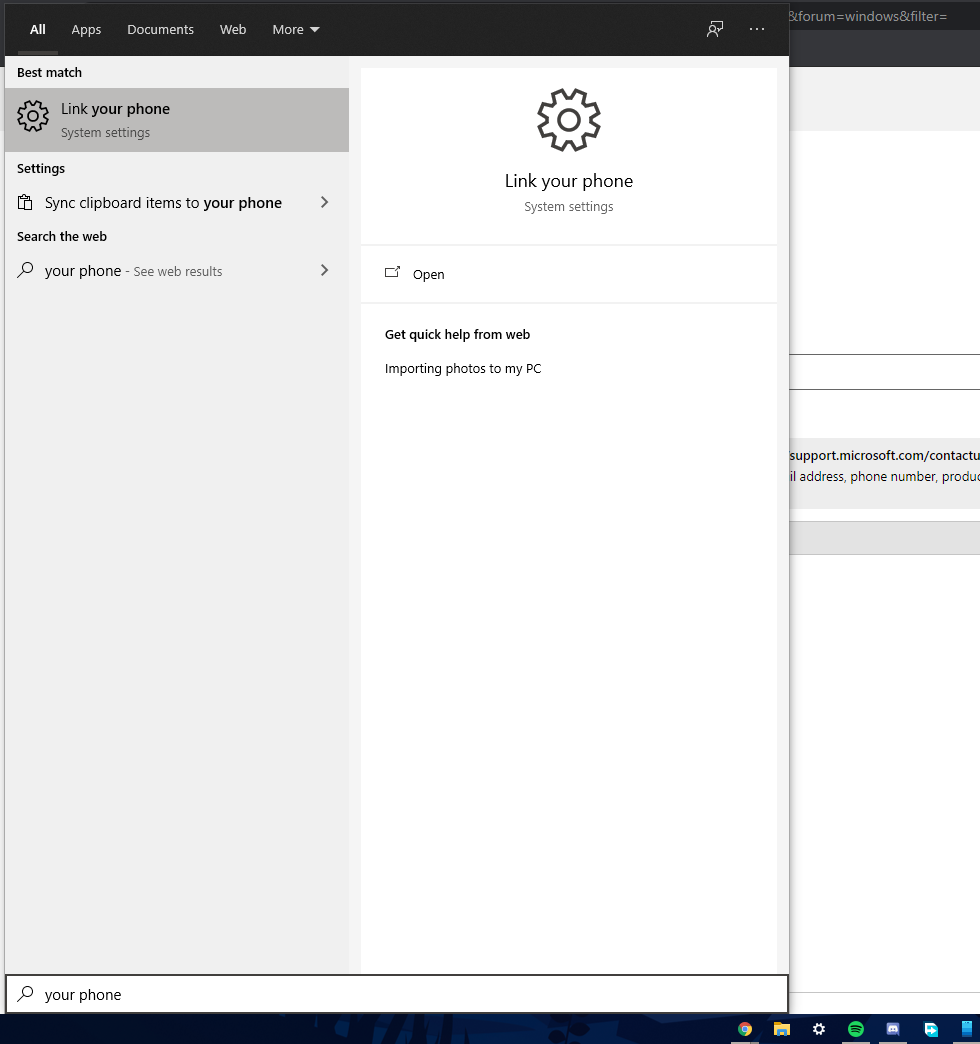
Task: Select the All search filter tab
Action: coord(38,29)
